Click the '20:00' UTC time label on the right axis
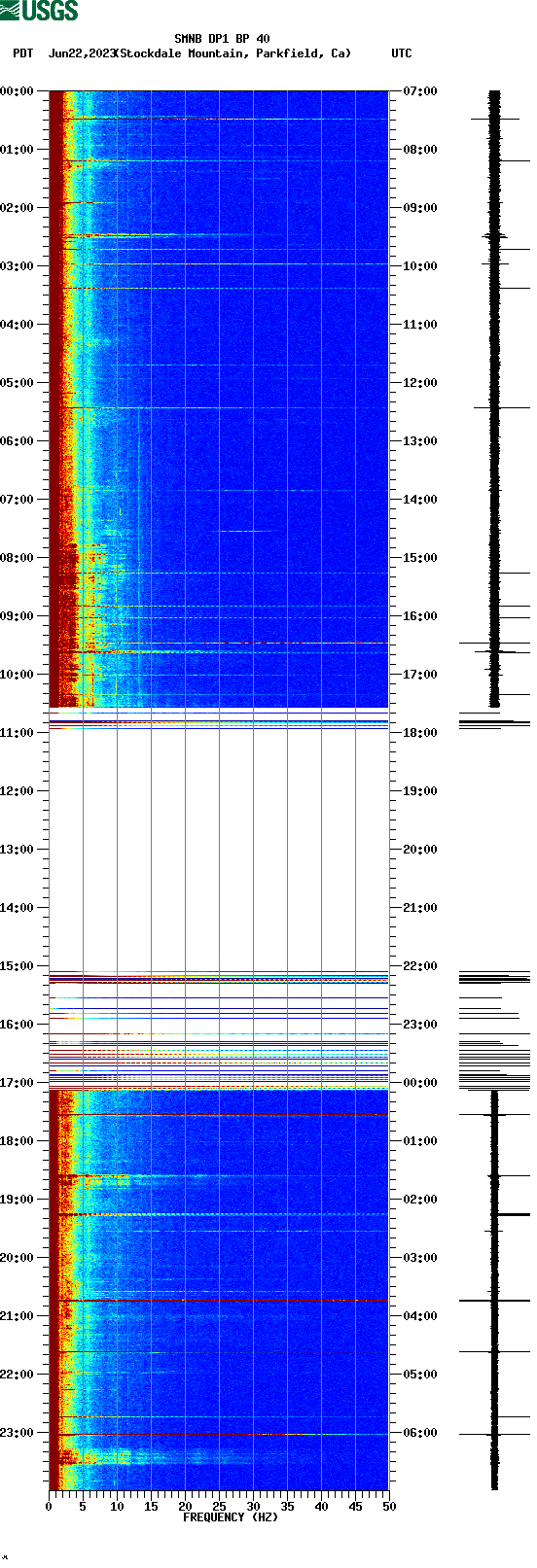The width and height of the screenshot is (537, 1568). pos(420,850)
